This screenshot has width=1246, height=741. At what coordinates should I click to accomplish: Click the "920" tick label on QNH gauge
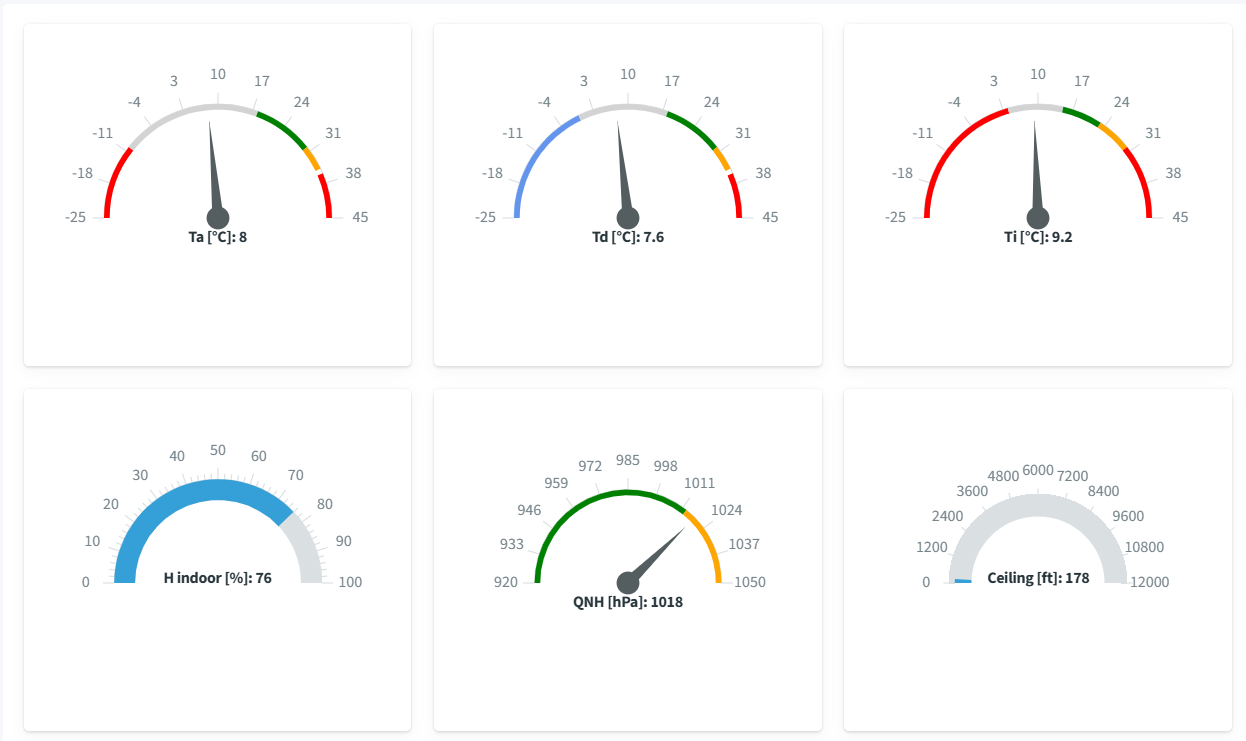[506, 582]
